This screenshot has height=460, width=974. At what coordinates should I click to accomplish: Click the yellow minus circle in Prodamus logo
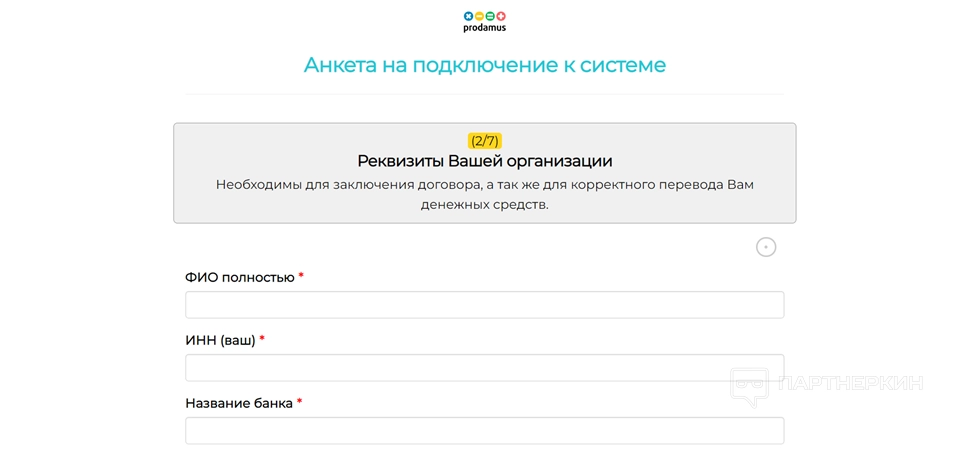coord(479,16)
